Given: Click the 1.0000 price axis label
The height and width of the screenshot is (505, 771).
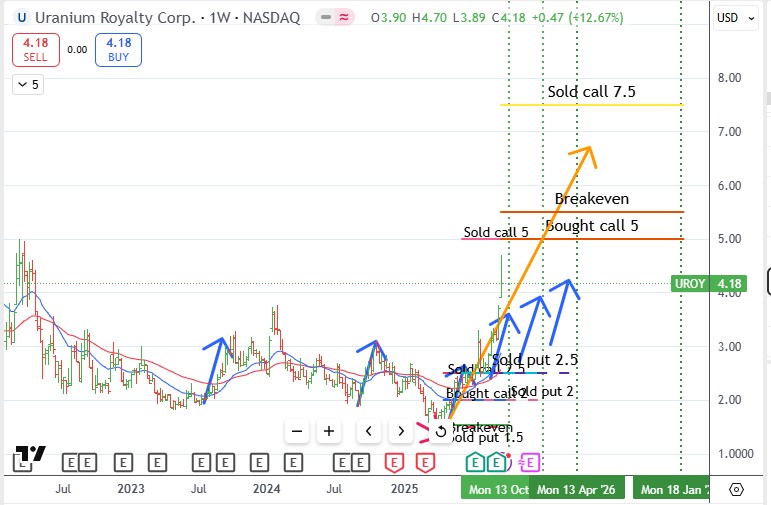Looking at the screenshot, I should (736, 454).
